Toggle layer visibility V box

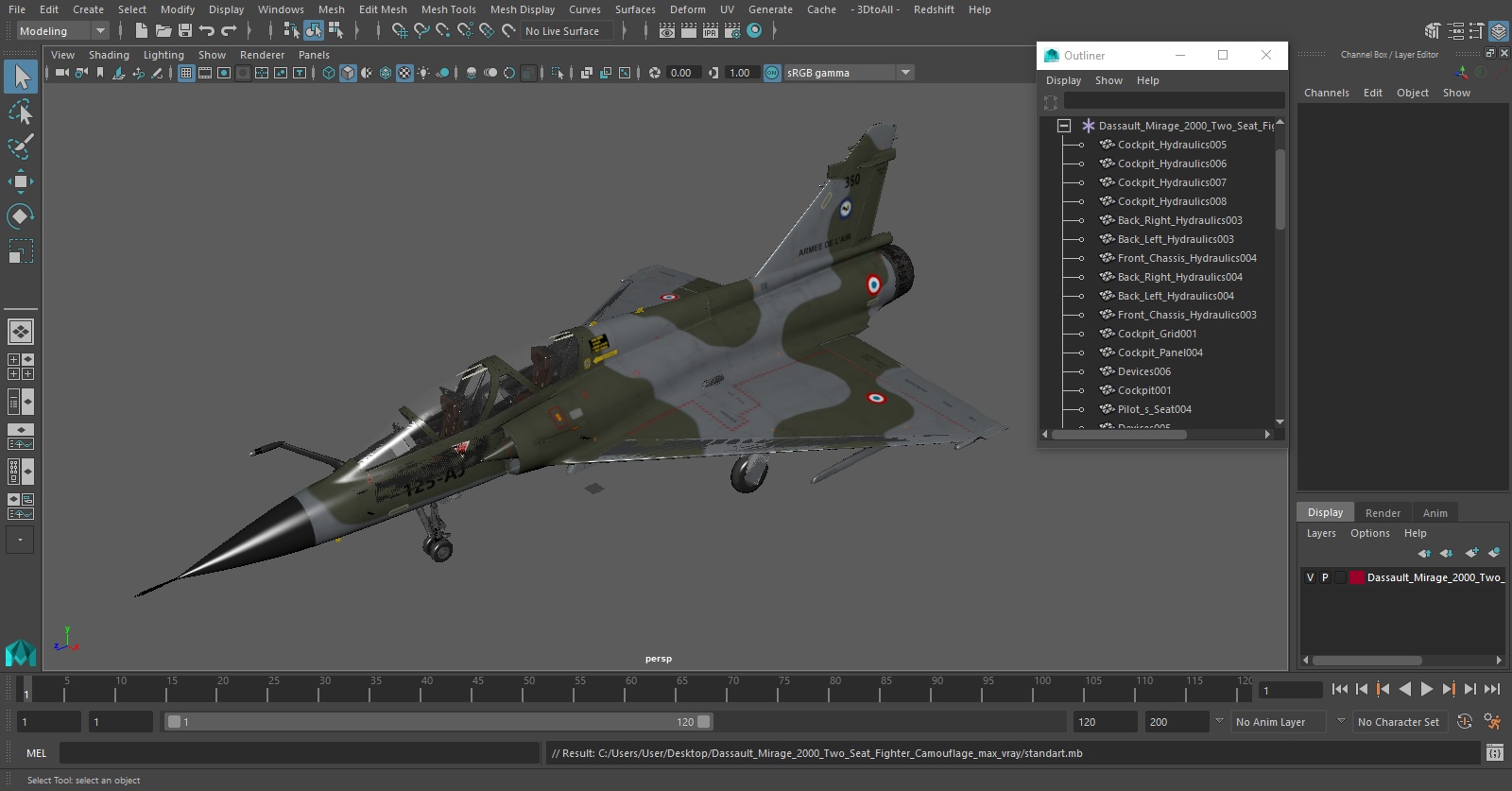pos(1310,577)
